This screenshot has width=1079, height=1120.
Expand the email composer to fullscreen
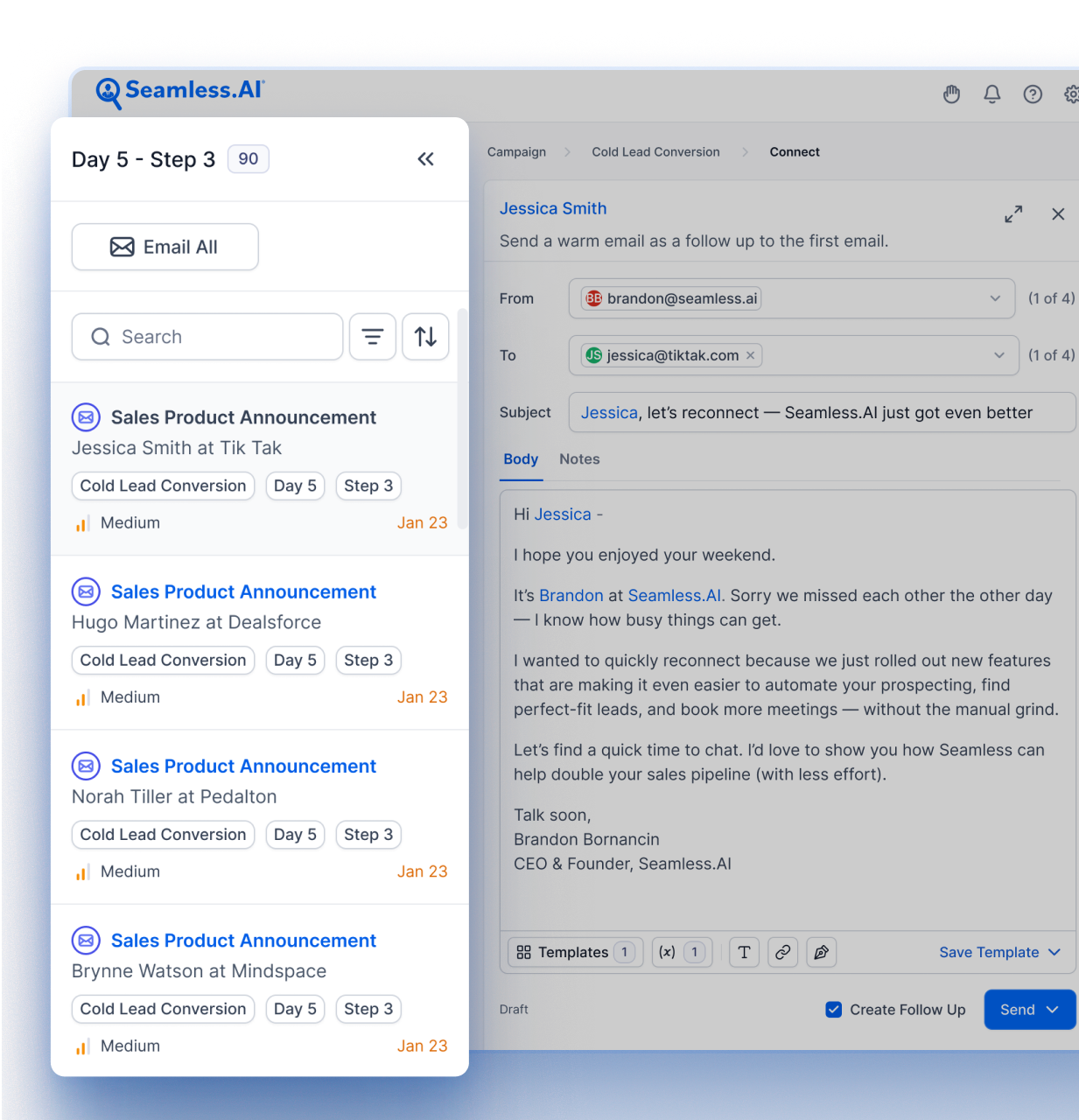pos(1013,214)
